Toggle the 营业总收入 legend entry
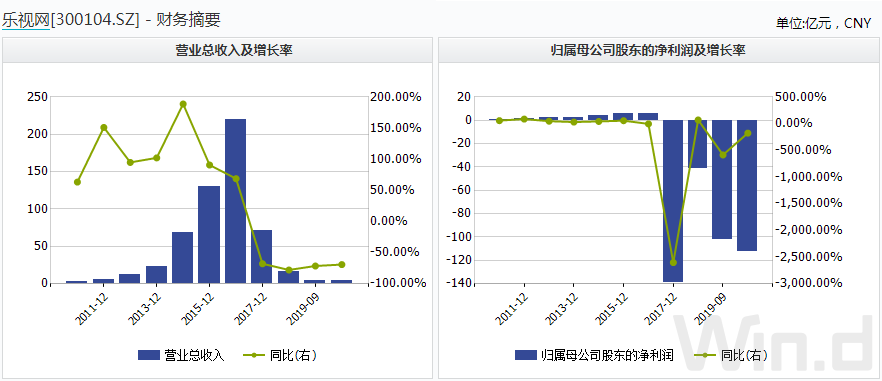This screenshot has height=381, width=882. (x=181, y=355)
